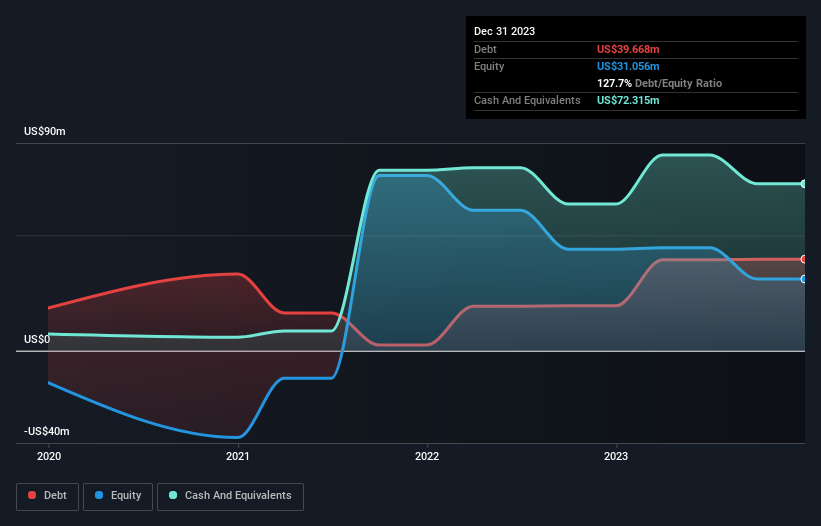This screenshot has width=821, height=526.
Task: Toggle the Debt series legend button
Action: point(47,496)
